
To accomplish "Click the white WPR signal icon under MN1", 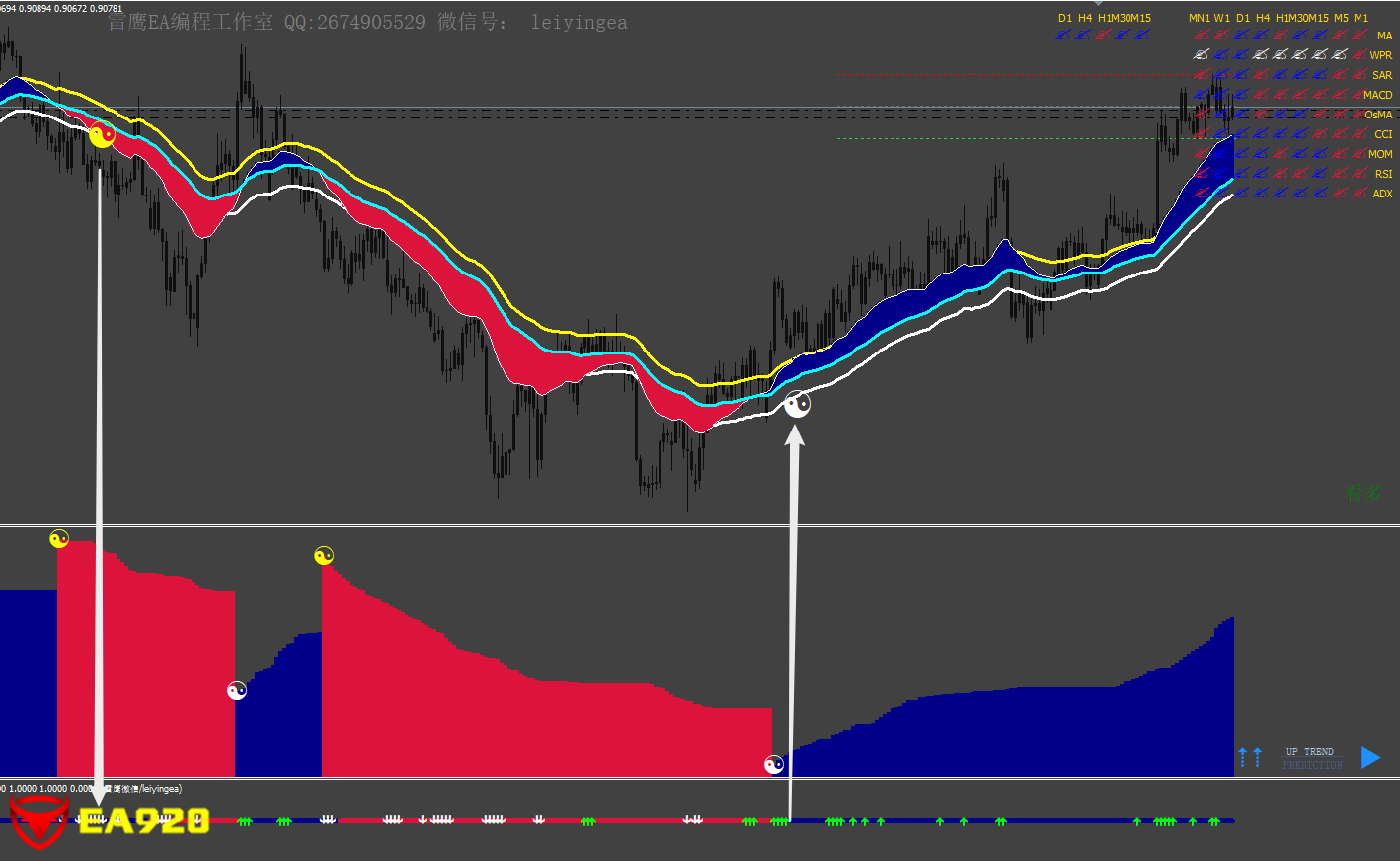I will [x=1201, y=55].
